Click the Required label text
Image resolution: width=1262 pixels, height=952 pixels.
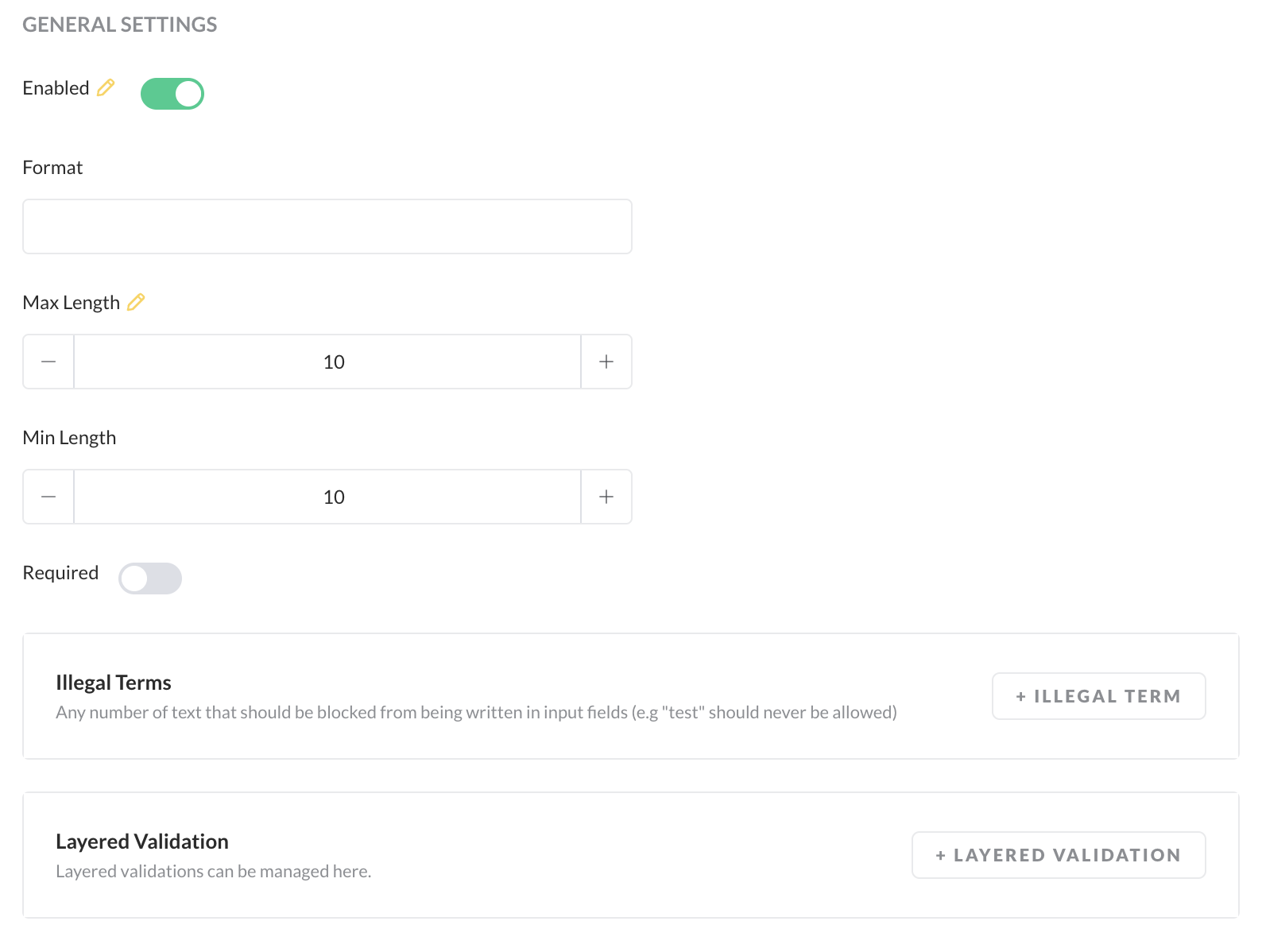point(60,573)
